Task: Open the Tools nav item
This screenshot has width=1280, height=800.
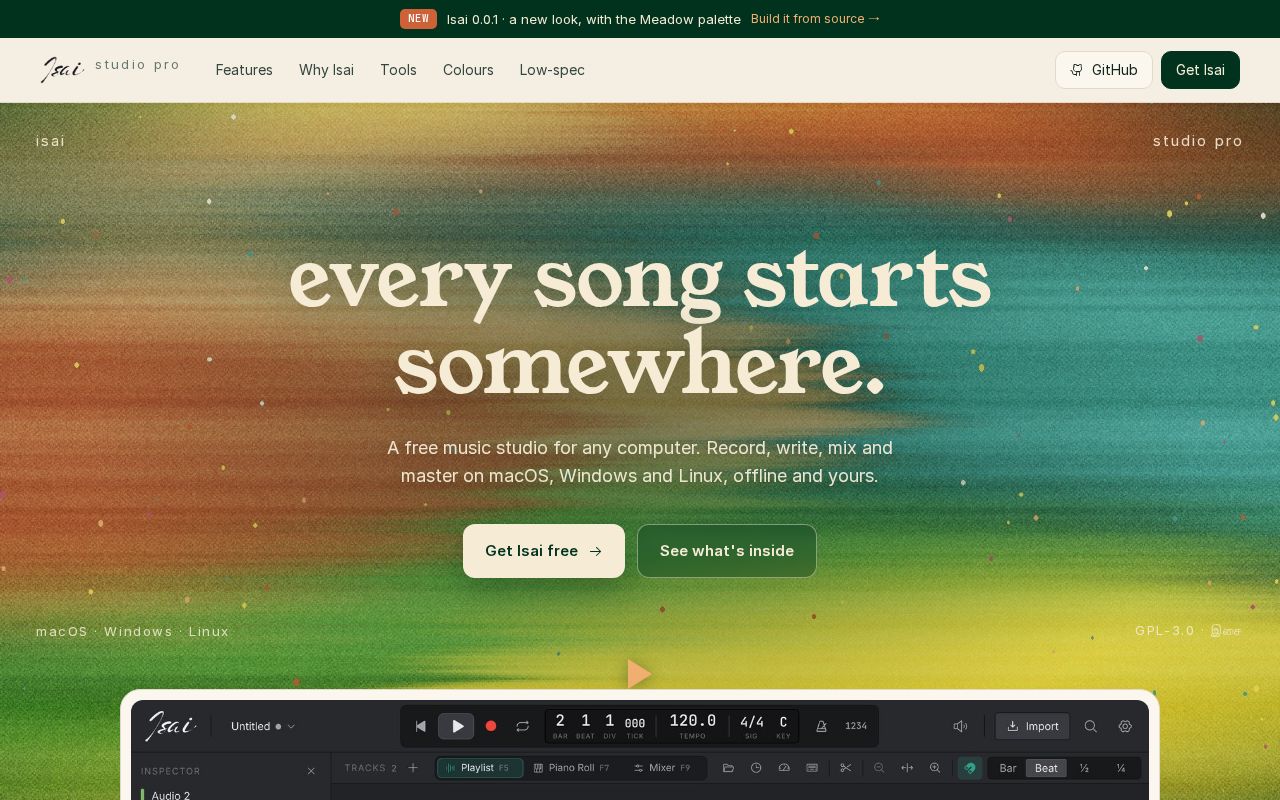Action: (x=398, y=70)
